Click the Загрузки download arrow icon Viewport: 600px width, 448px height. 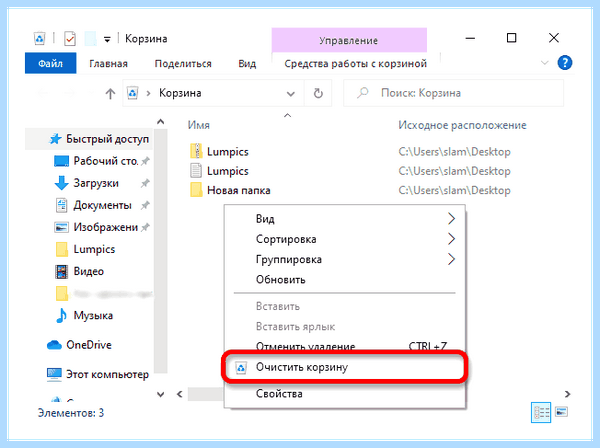point(62,183)
